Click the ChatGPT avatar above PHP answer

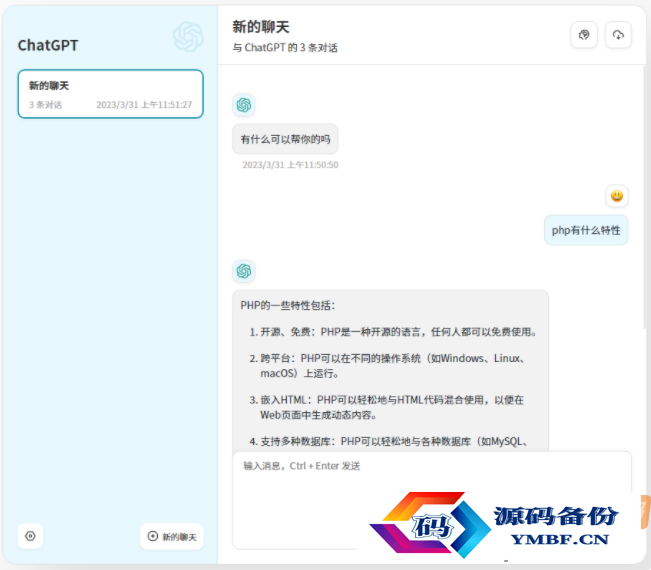[x=244, y=272]
